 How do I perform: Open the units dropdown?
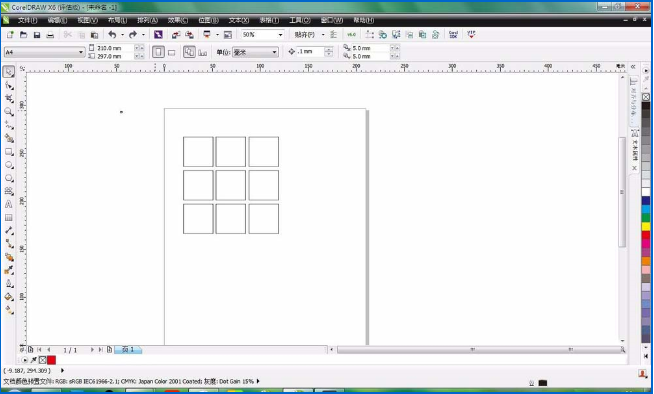pyautogui.click(x=274, y=52)
